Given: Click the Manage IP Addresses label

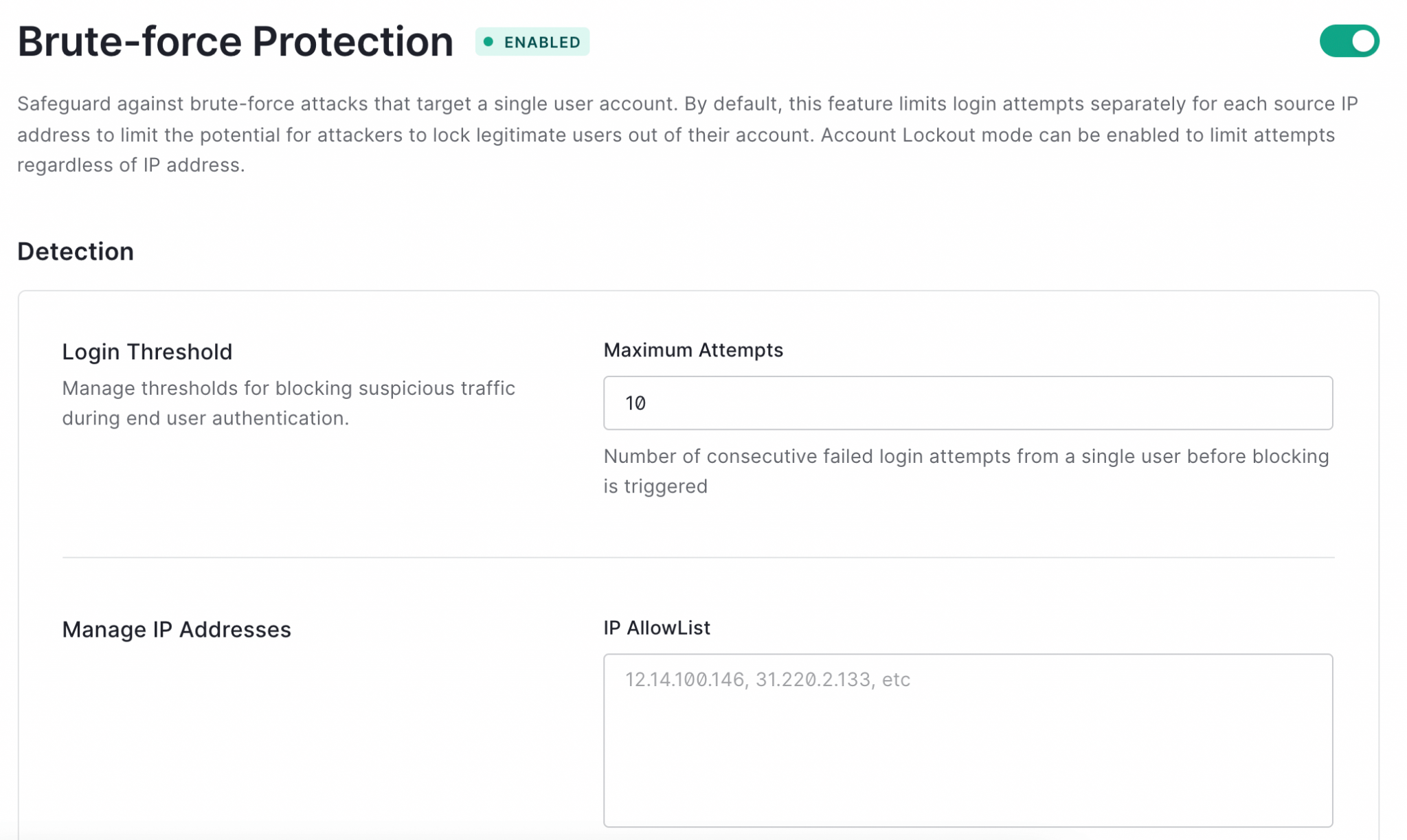Looking at the screenshot, I should pos(176,628).
